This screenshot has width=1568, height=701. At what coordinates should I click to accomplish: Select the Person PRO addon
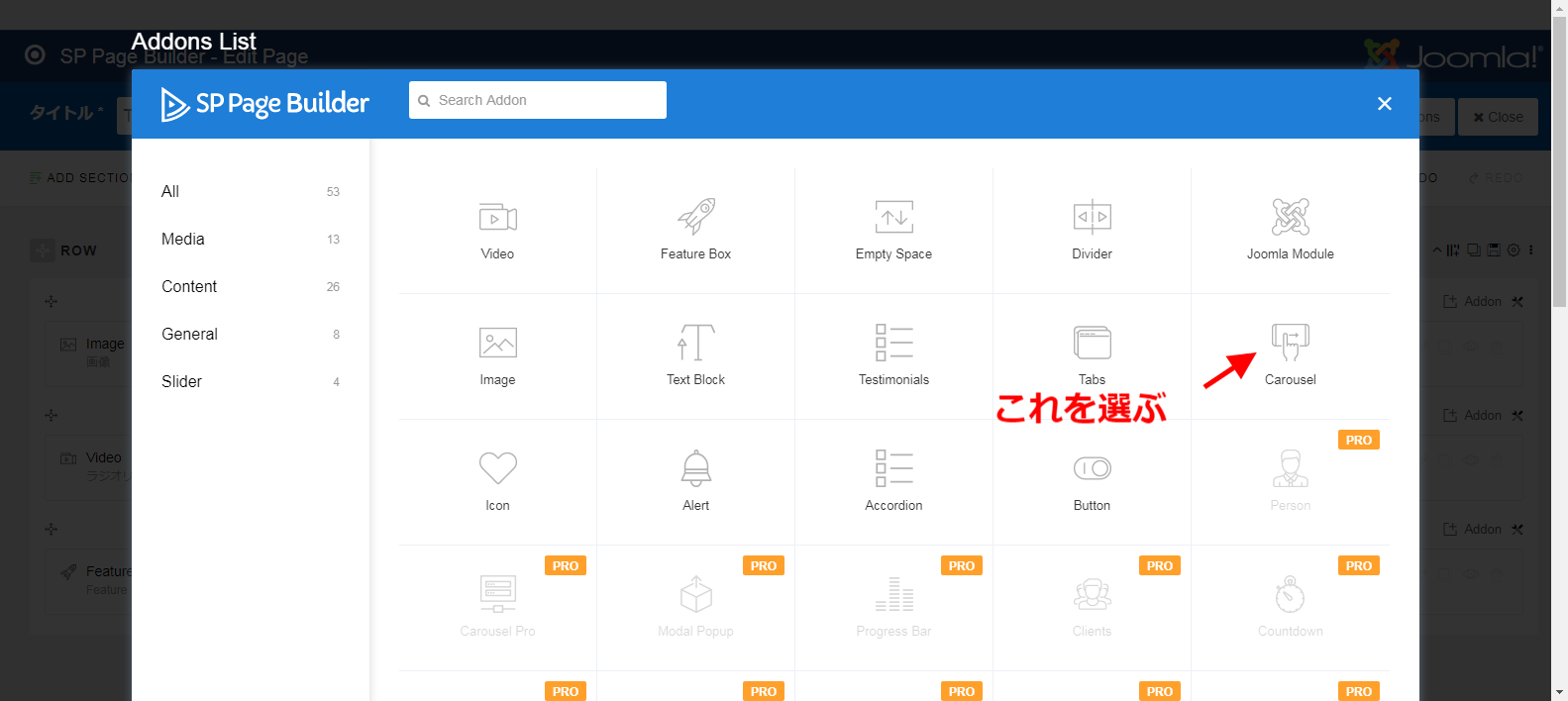point(1290,482)
